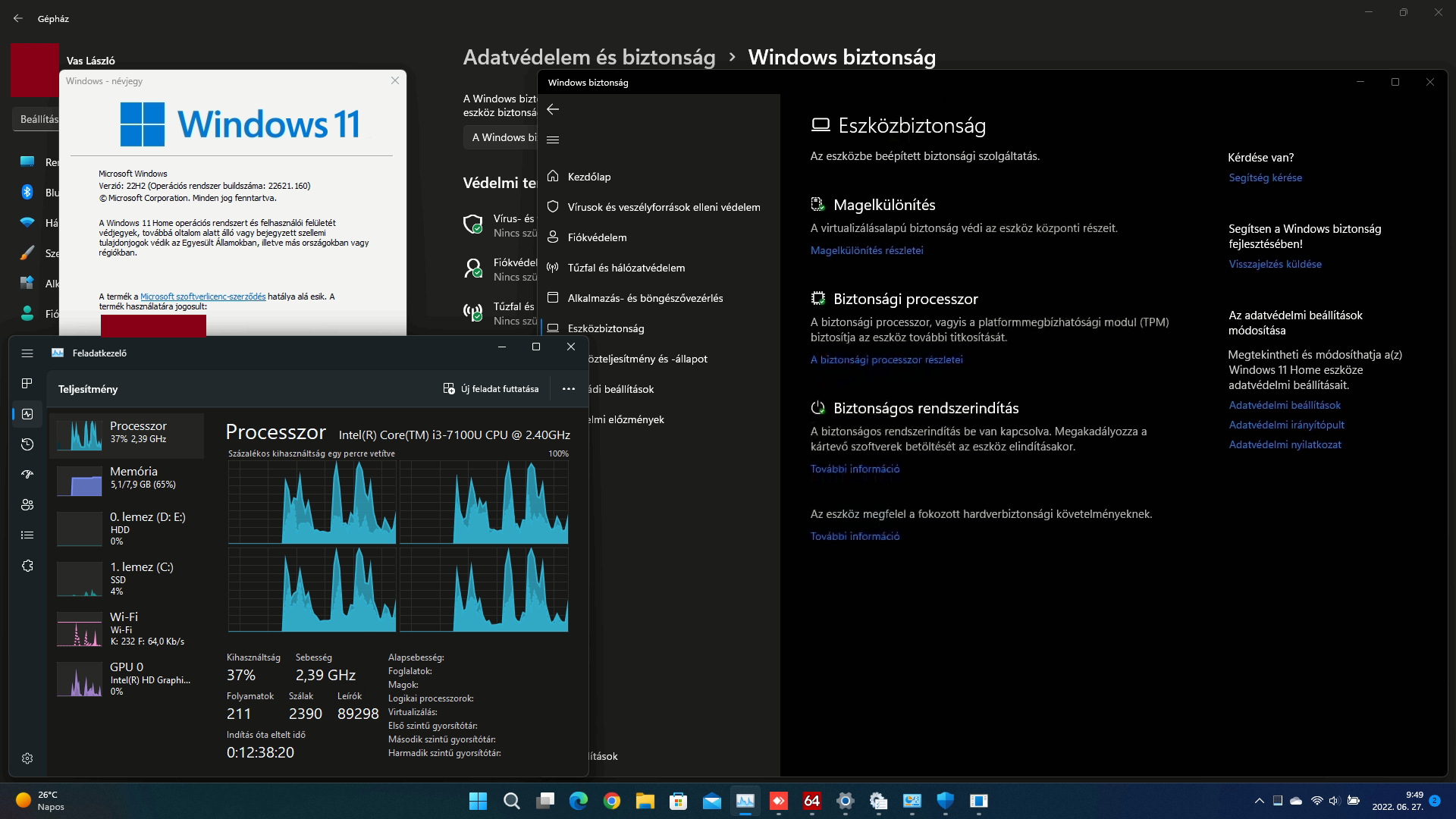The width and height of the screenshot is (1456, 819).
Task: Select Wi-Fi in performance list
Action: coord(127,629)
